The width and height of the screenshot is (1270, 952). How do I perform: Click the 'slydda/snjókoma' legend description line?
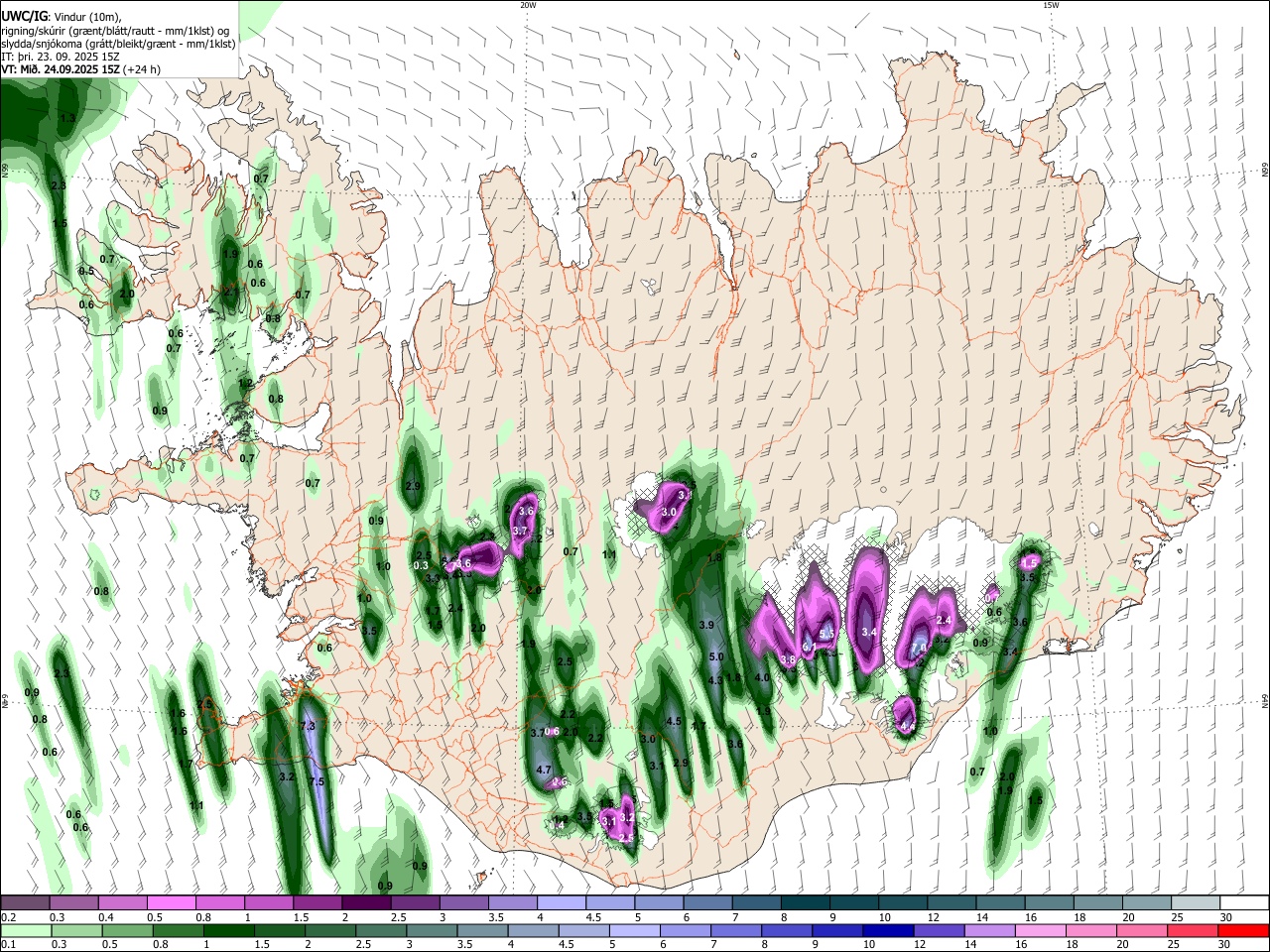[118, 44]
